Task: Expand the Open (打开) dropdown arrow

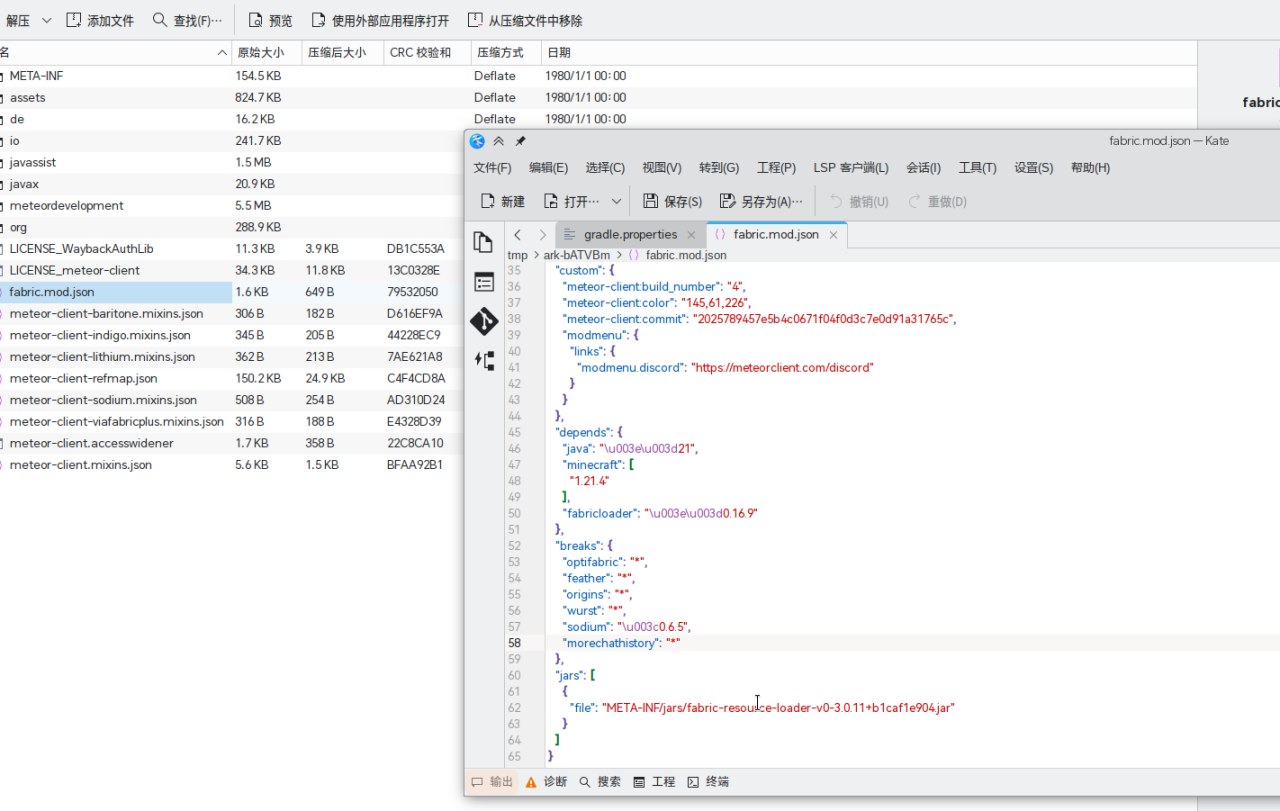Action: 616,201
